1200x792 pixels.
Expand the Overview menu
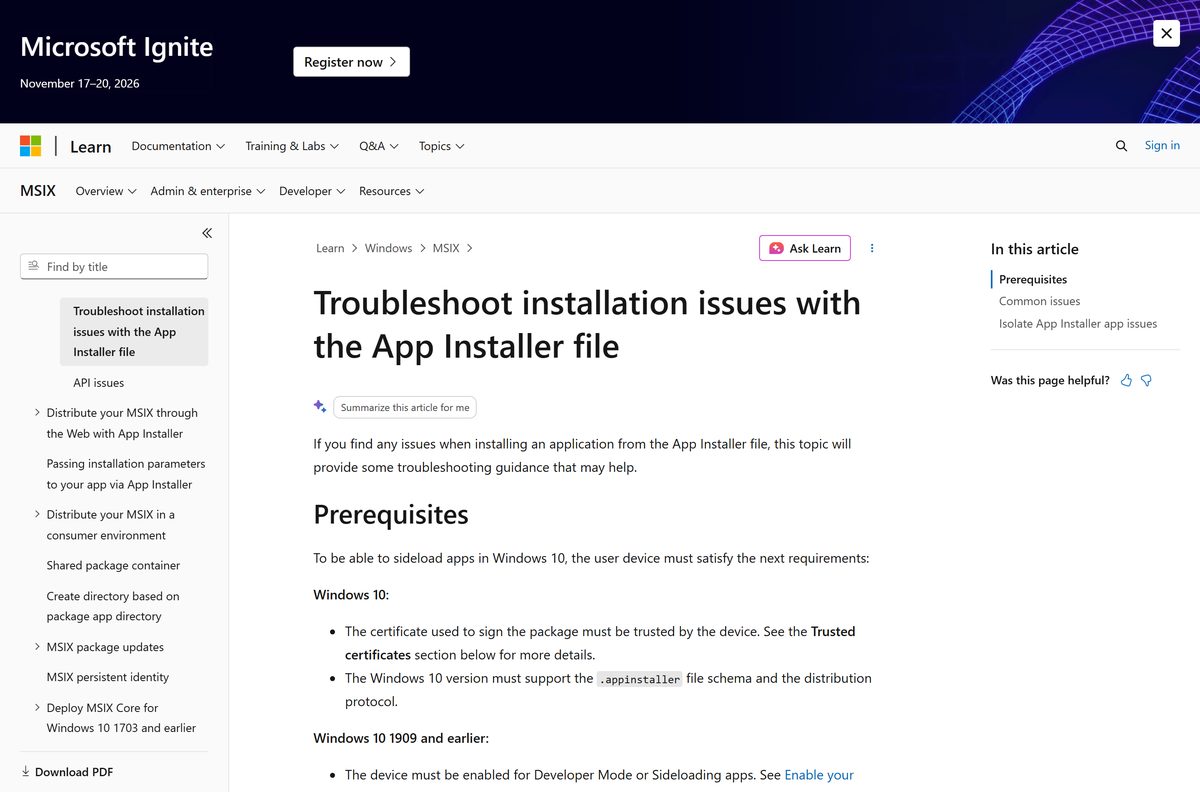106,191
